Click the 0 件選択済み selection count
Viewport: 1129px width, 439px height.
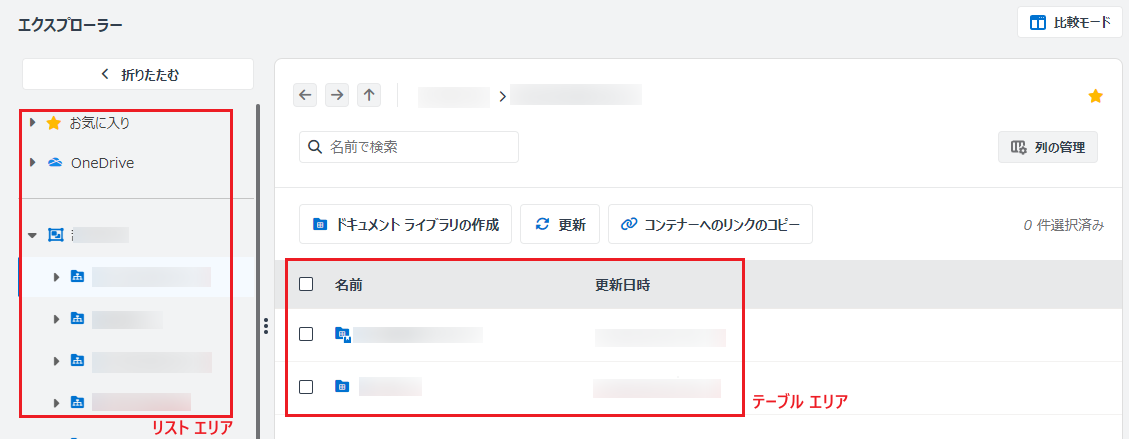(1063, 225)
